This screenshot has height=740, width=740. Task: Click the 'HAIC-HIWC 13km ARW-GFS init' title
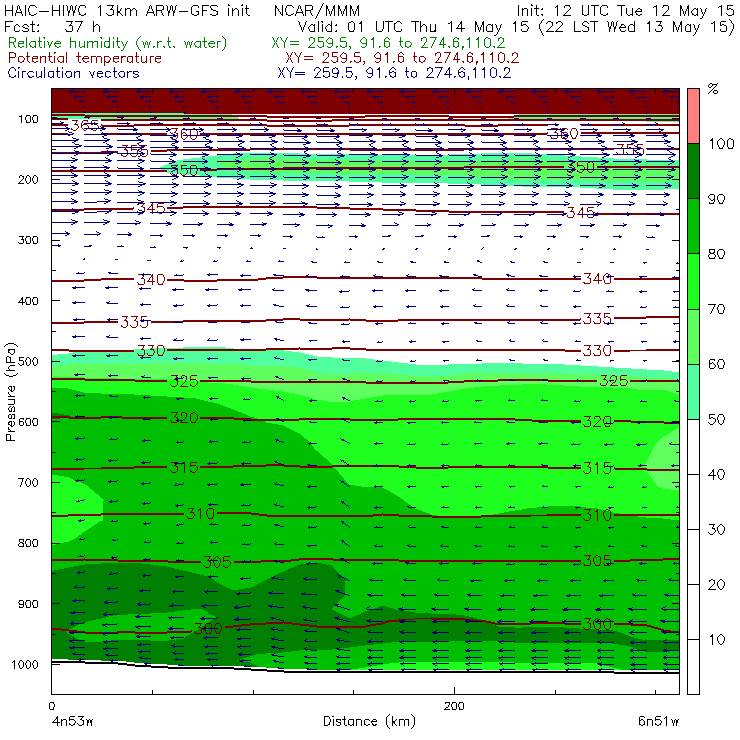coord(126,11)
